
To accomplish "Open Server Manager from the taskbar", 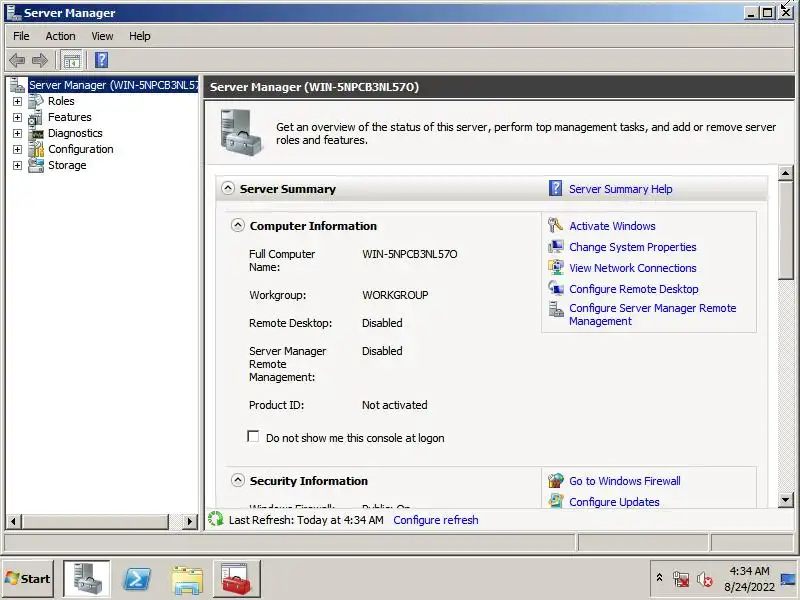I will tap(86, 579).
